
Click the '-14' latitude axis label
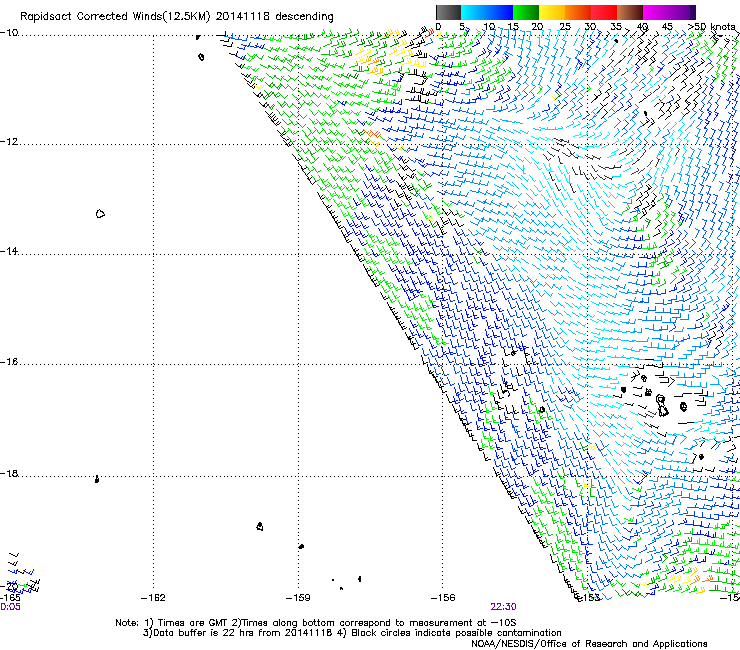coord(9,251)
